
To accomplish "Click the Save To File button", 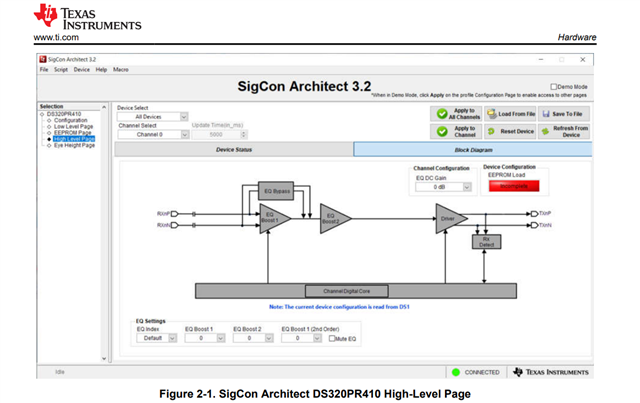I will 564,114.
